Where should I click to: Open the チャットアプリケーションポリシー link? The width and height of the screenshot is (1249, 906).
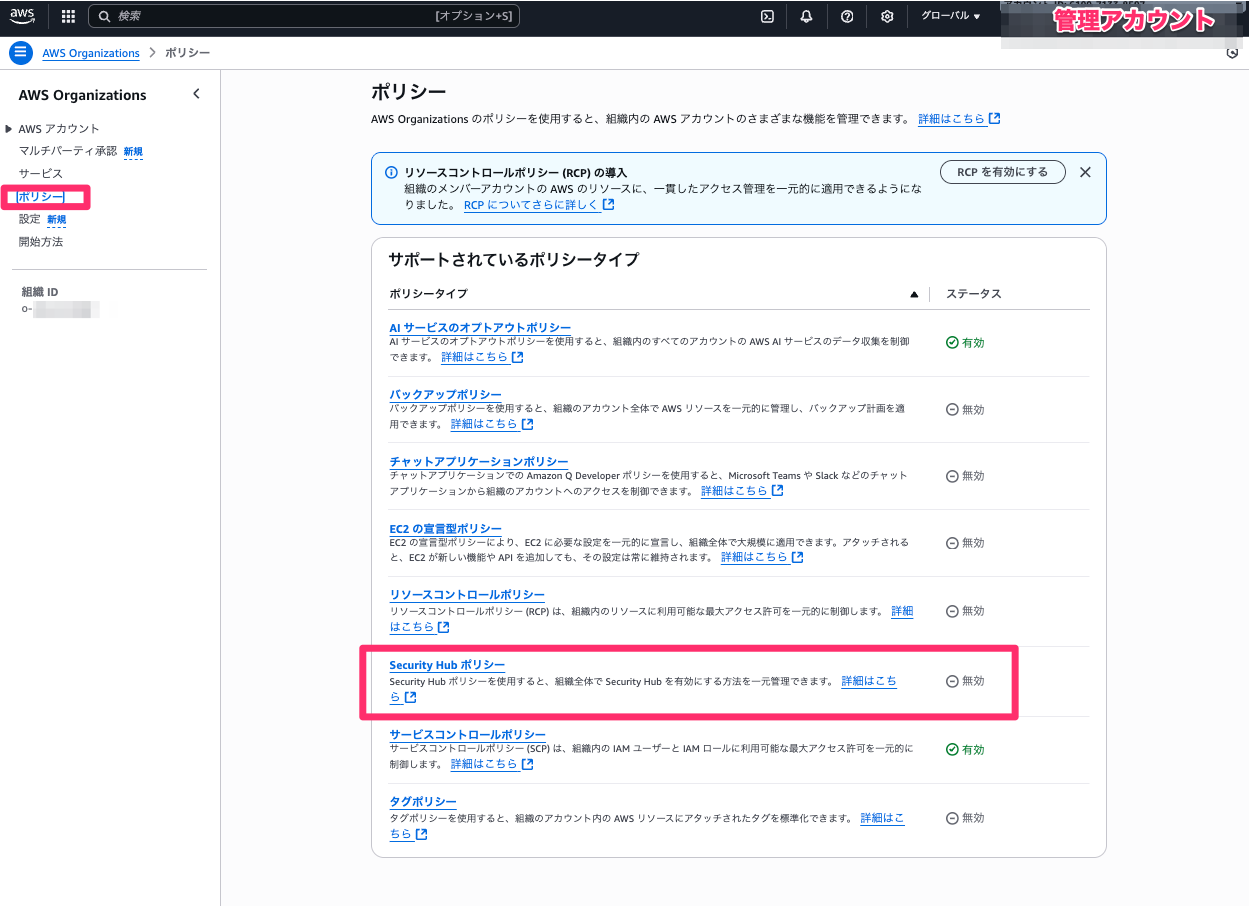click(x=479, y=462)
